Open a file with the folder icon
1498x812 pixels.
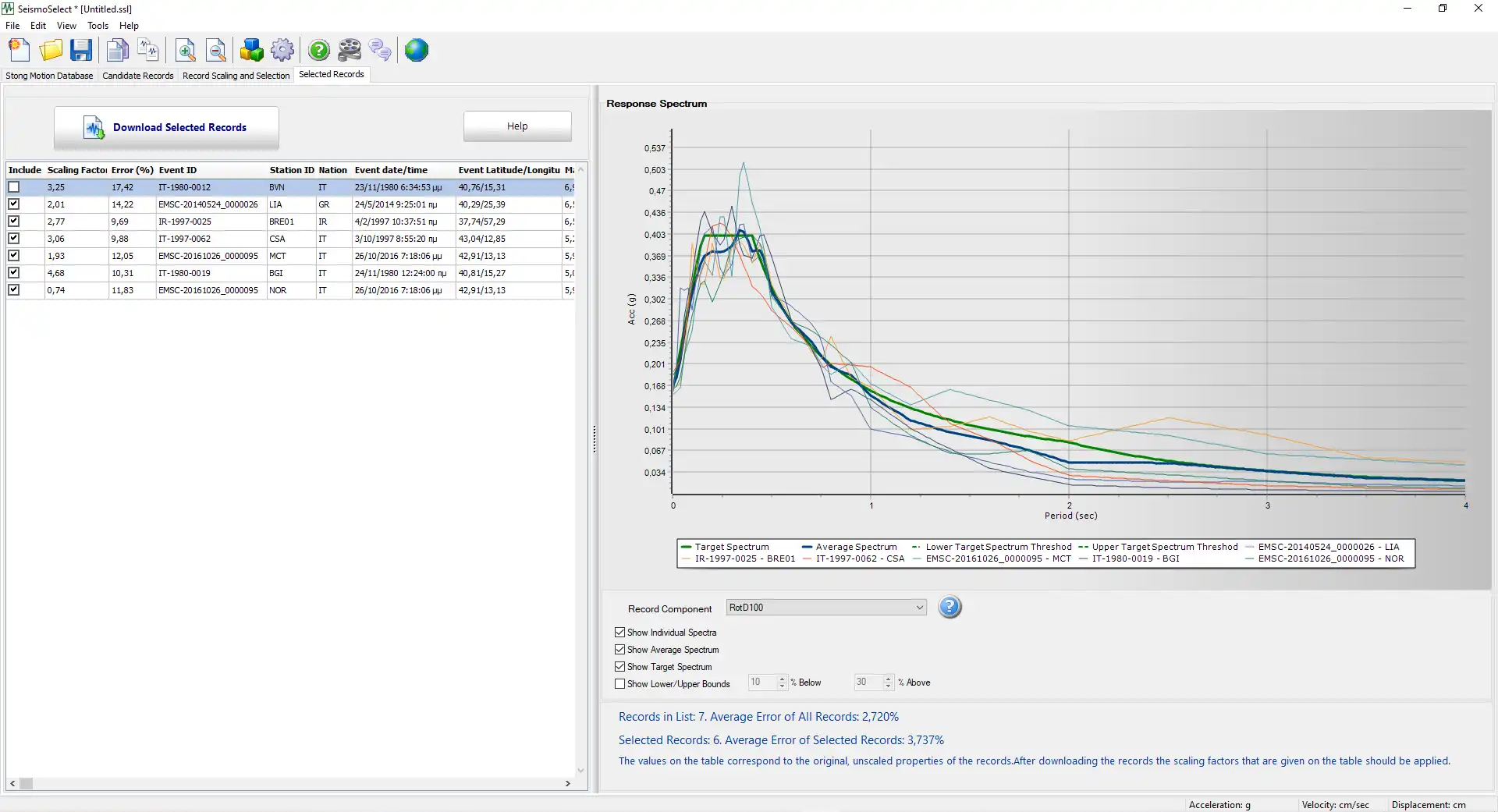tap(51, 51)
